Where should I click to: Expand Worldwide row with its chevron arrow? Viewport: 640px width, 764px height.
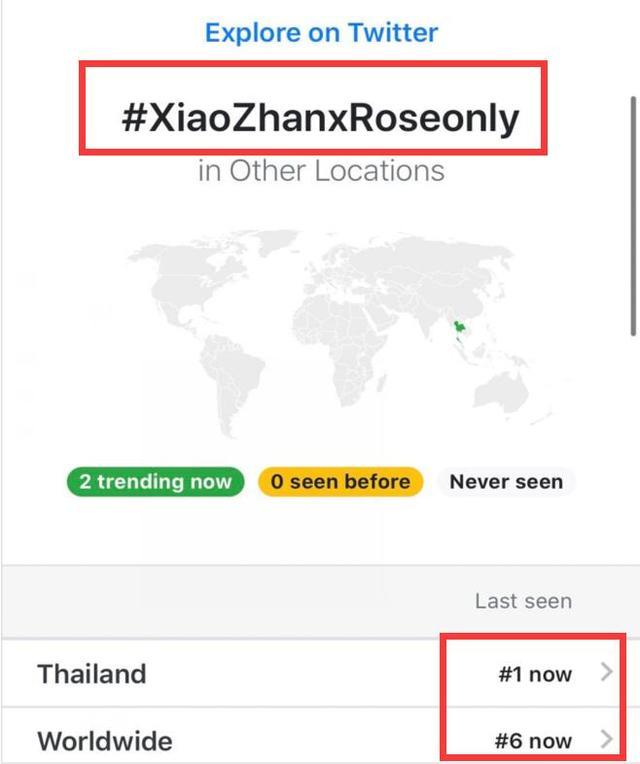coord(606,740)
